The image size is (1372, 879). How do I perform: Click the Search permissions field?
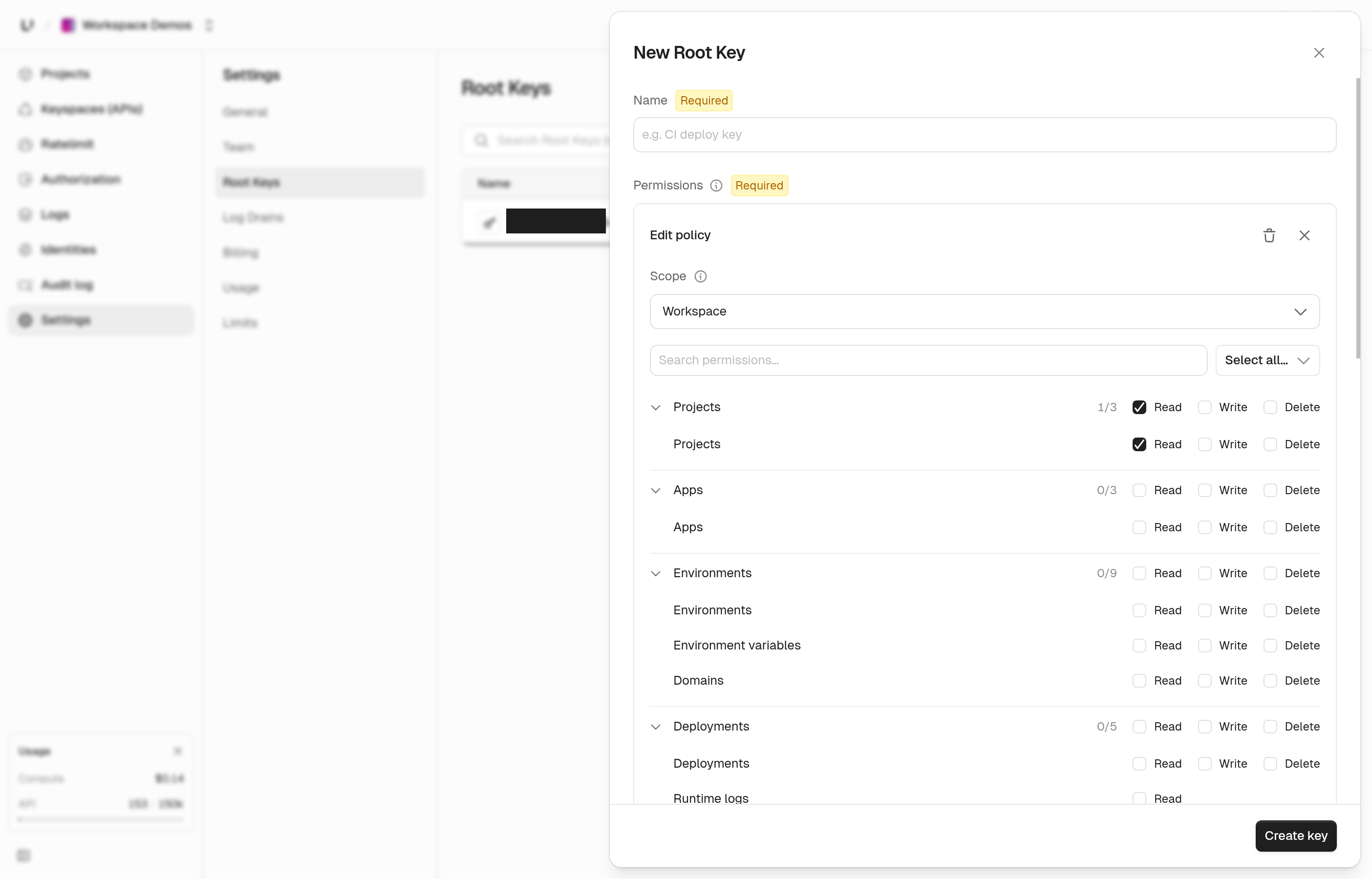click(x=928, y=360)
